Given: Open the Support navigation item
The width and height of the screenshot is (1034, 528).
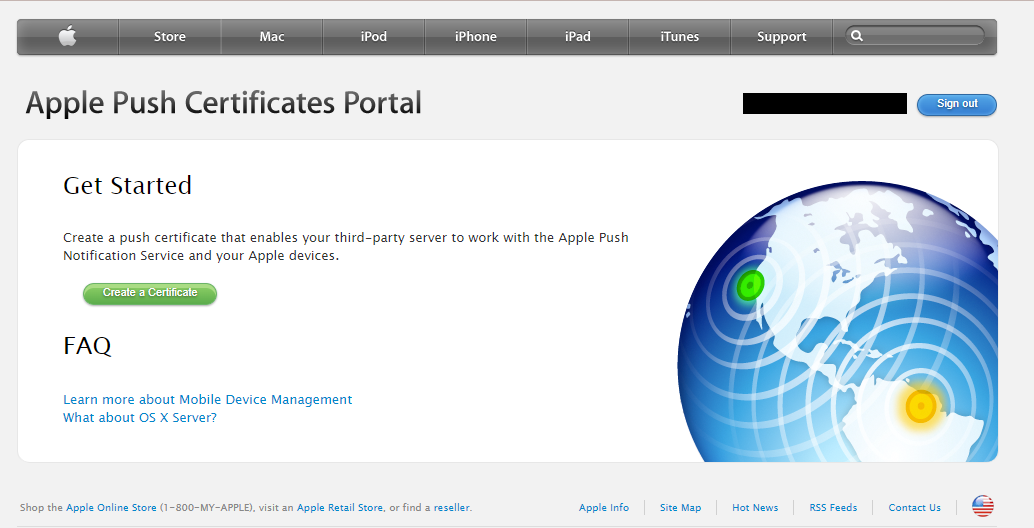Looking at the screenshot, I should (x=781, y=37).
